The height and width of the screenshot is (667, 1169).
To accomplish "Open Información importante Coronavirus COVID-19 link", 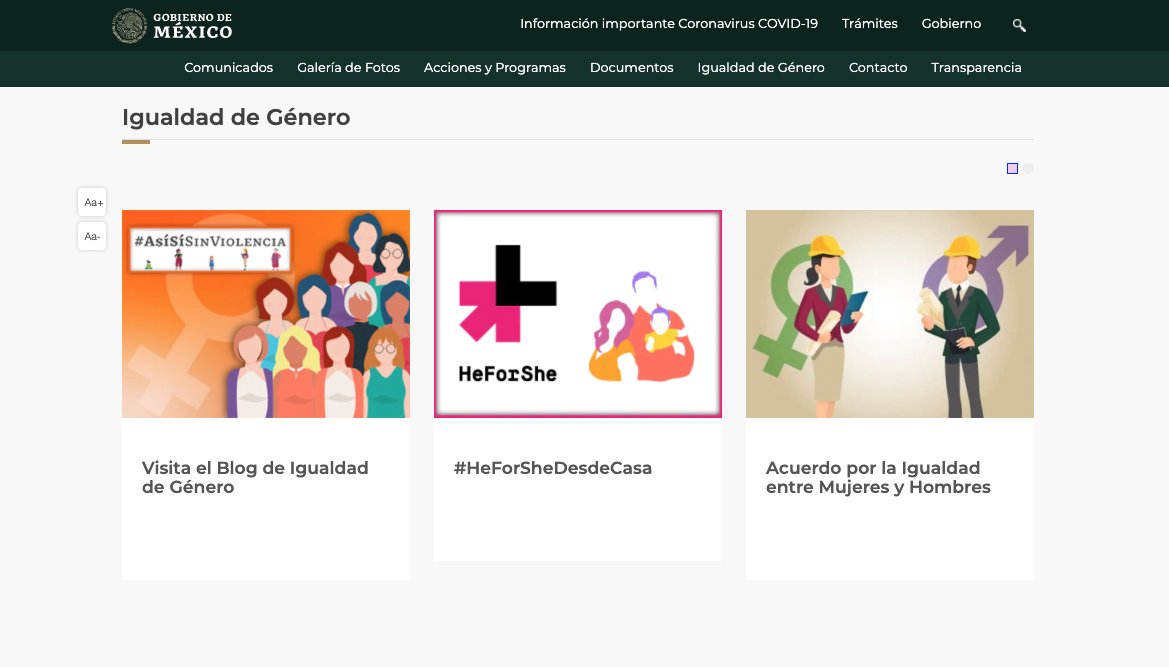I will [669, 24].
